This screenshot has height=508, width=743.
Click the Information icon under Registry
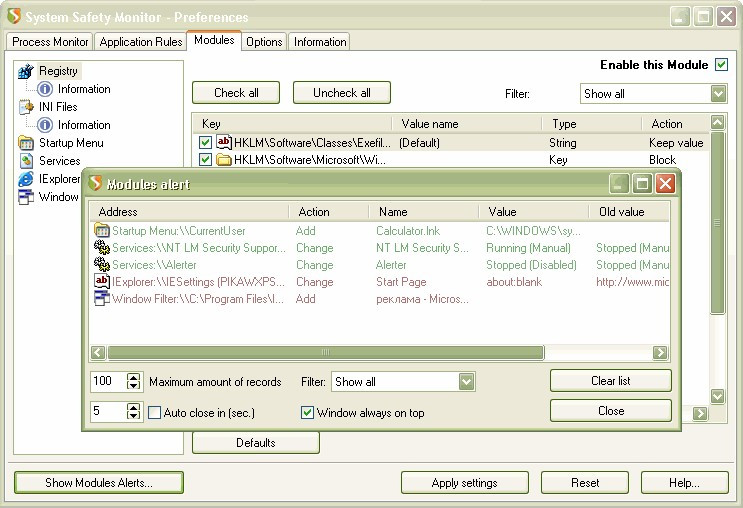coord(45,89)
